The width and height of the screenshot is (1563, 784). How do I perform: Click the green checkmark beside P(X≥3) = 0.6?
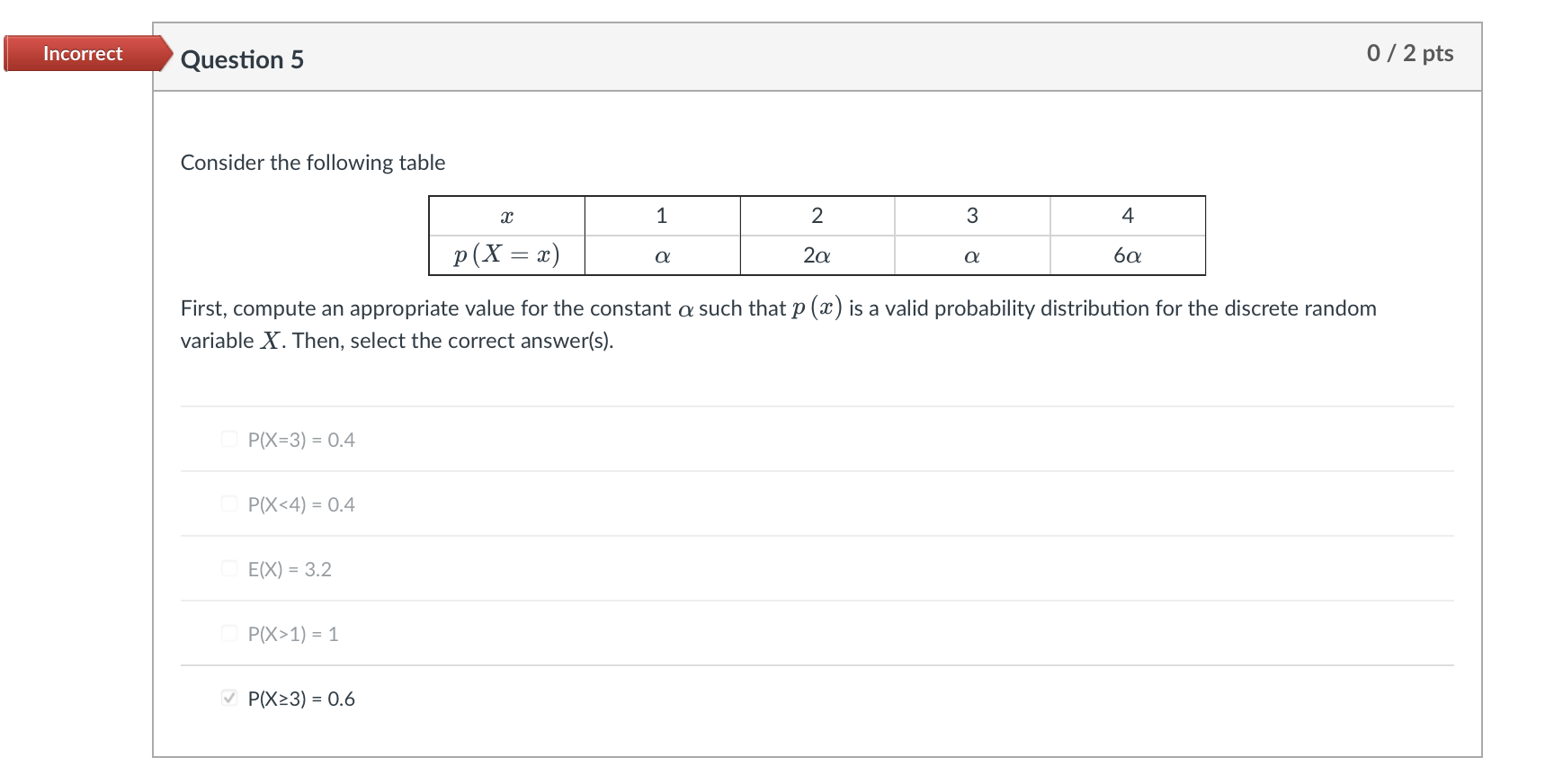[228, 698]
